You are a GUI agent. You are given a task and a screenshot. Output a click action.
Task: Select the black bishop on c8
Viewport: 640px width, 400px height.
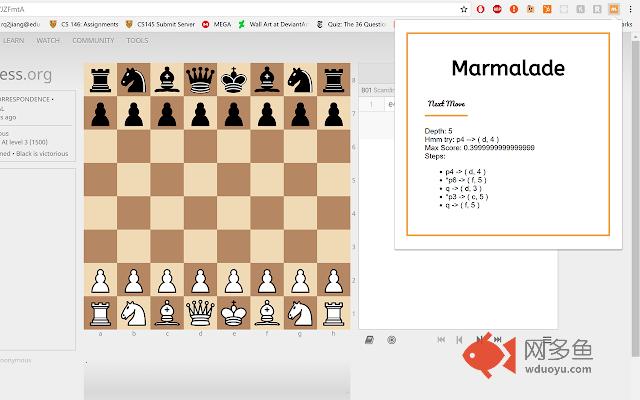[167, 80]
